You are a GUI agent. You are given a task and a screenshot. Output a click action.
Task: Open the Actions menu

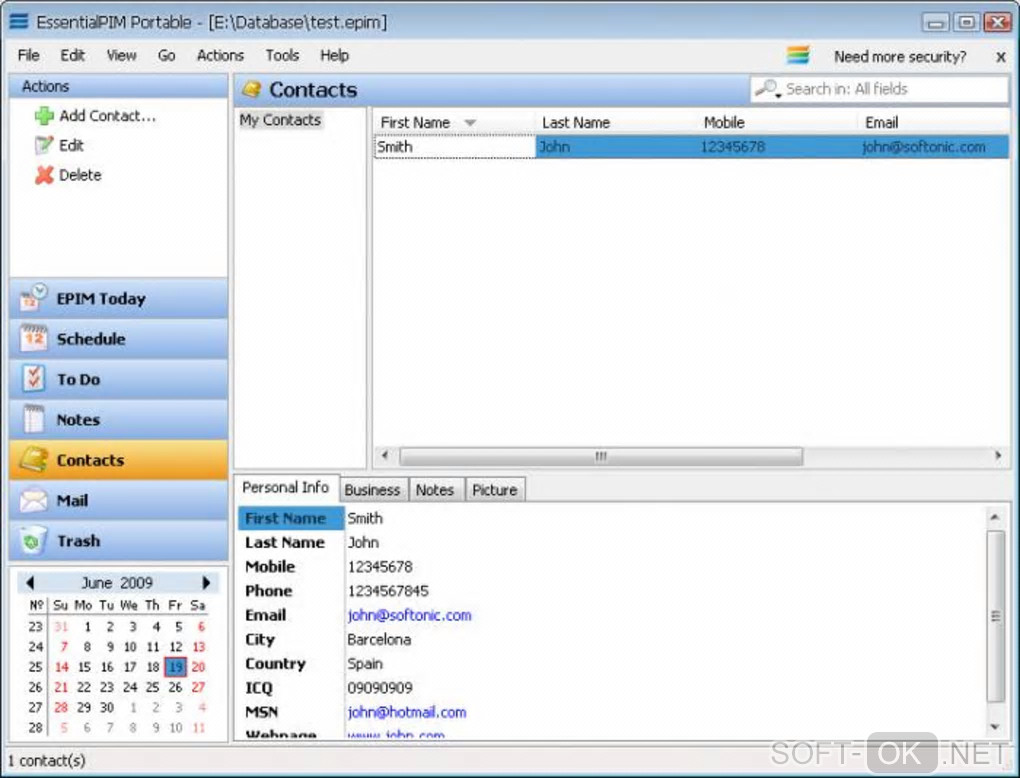click(220, 56)
